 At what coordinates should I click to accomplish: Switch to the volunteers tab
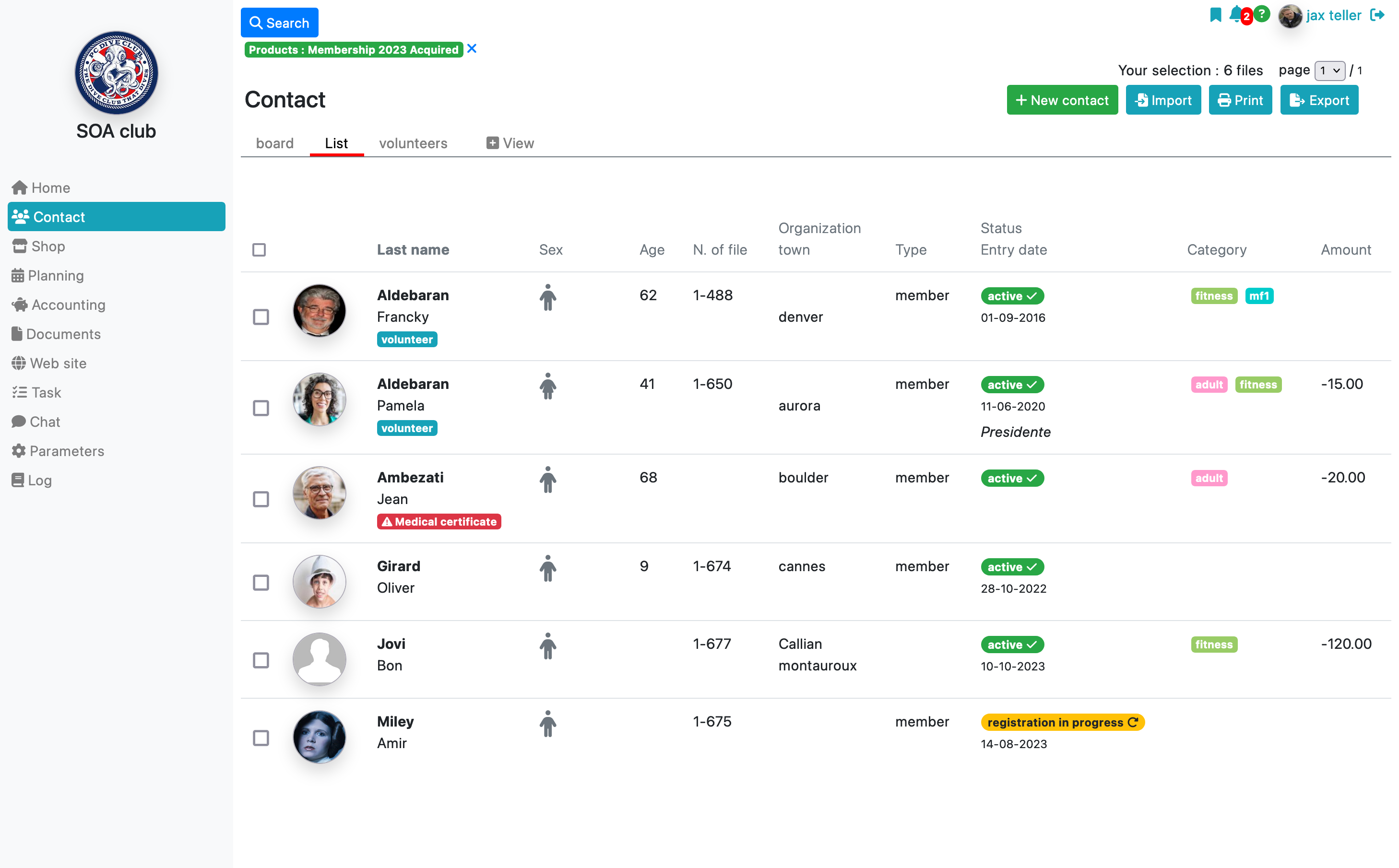tap(413, 143)
